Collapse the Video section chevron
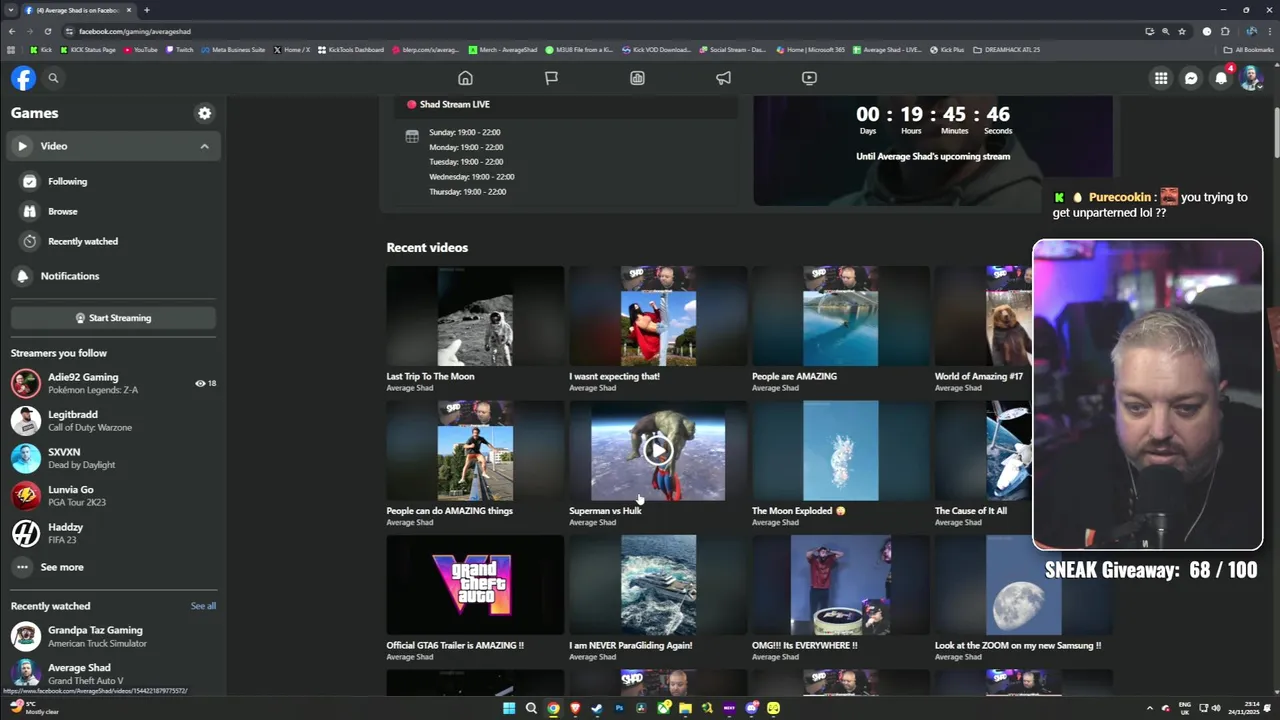 pyautogui.click(x=204, y=146)
